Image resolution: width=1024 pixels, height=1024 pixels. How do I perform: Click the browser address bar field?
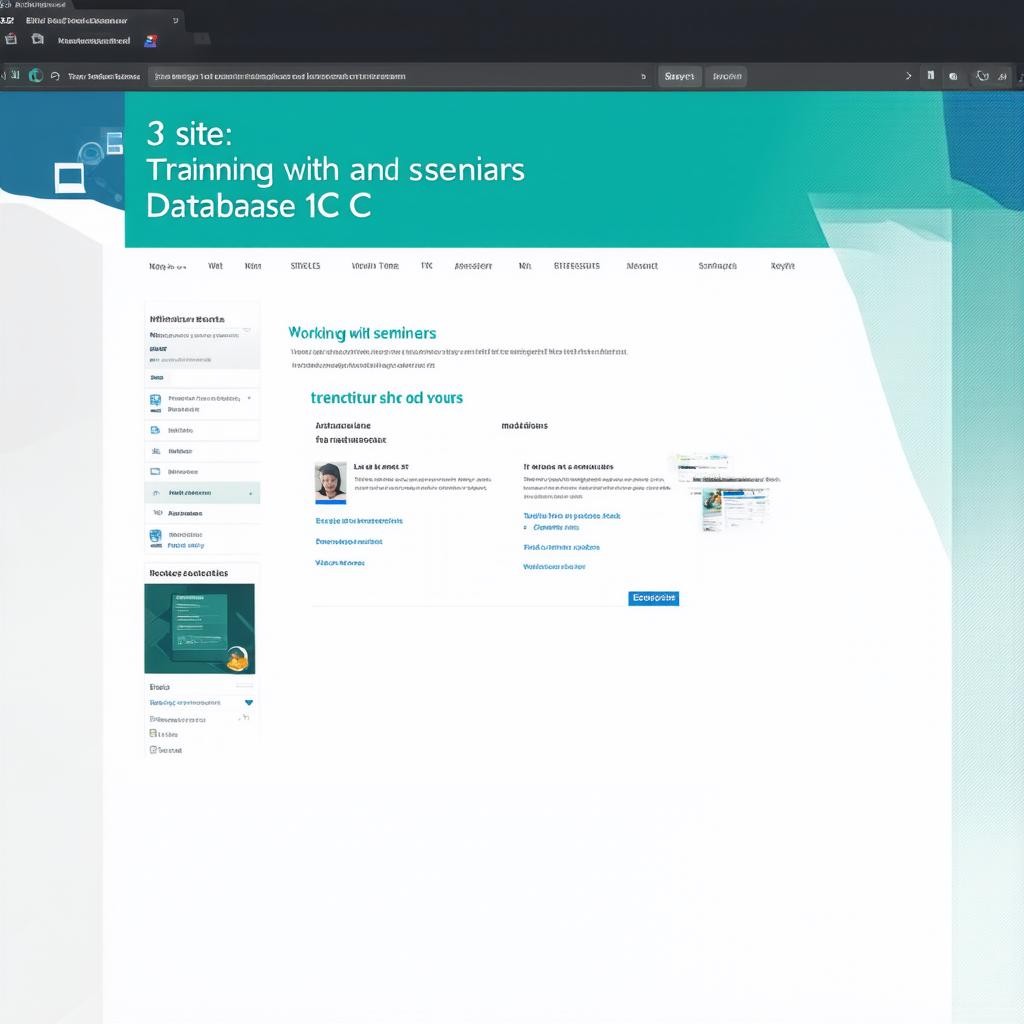400,76
